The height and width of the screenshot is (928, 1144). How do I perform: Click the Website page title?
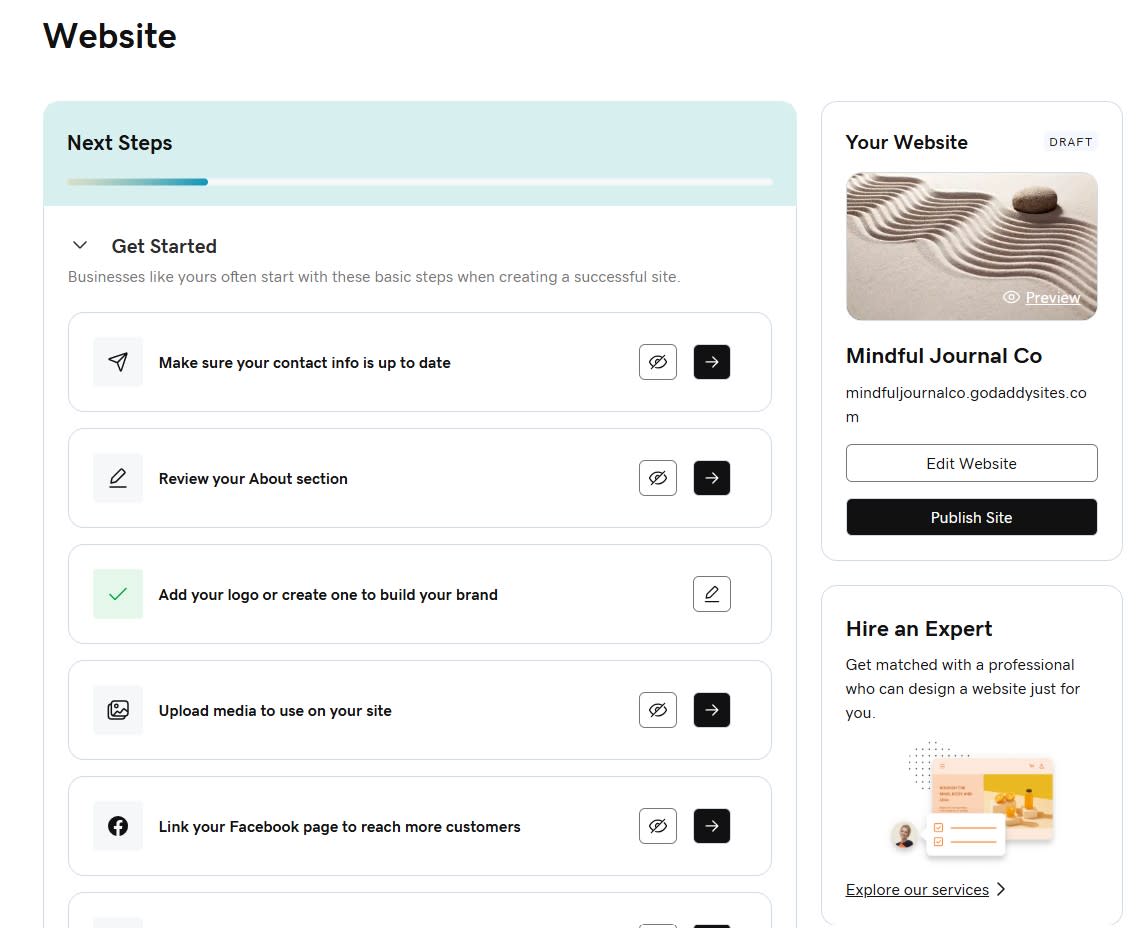click(109, 36)
